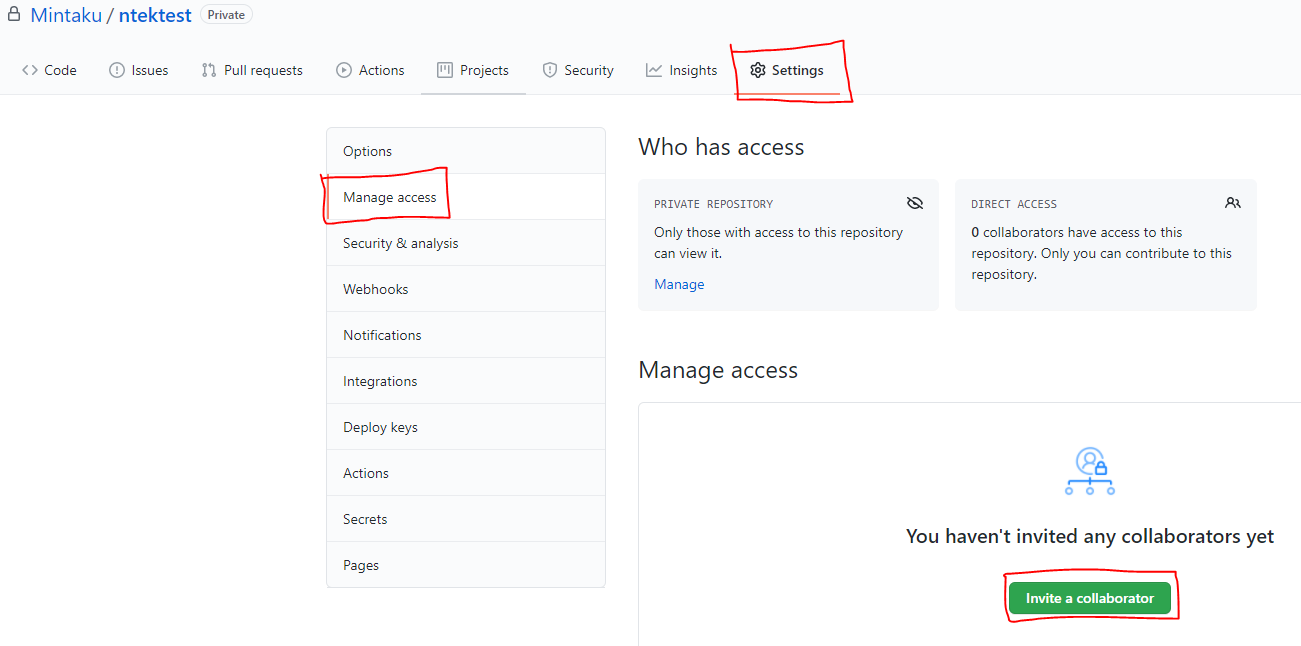This screenshot has width=1301, height=646.
Task: Click the Settings tab gear icon
Action: tap(758, 70)
